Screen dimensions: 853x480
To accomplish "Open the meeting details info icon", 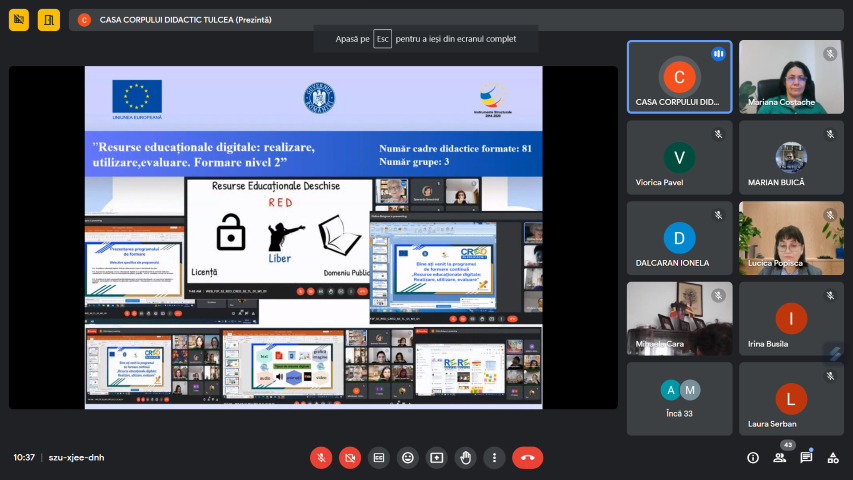I will coord(753,457).
